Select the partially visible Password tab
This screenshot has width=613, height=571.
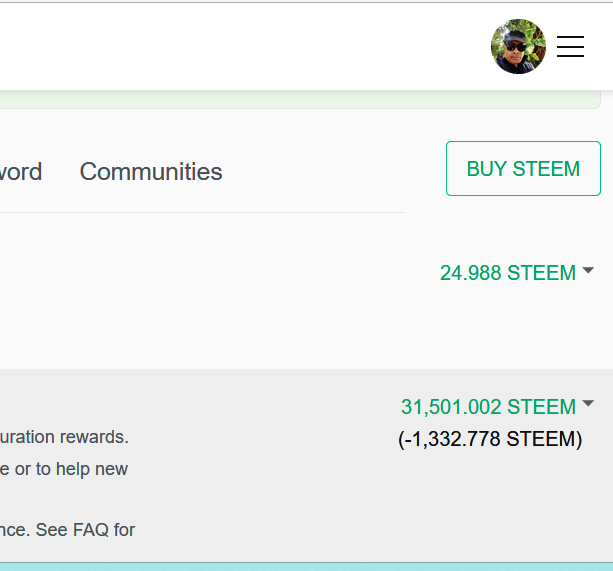[21, 172]
